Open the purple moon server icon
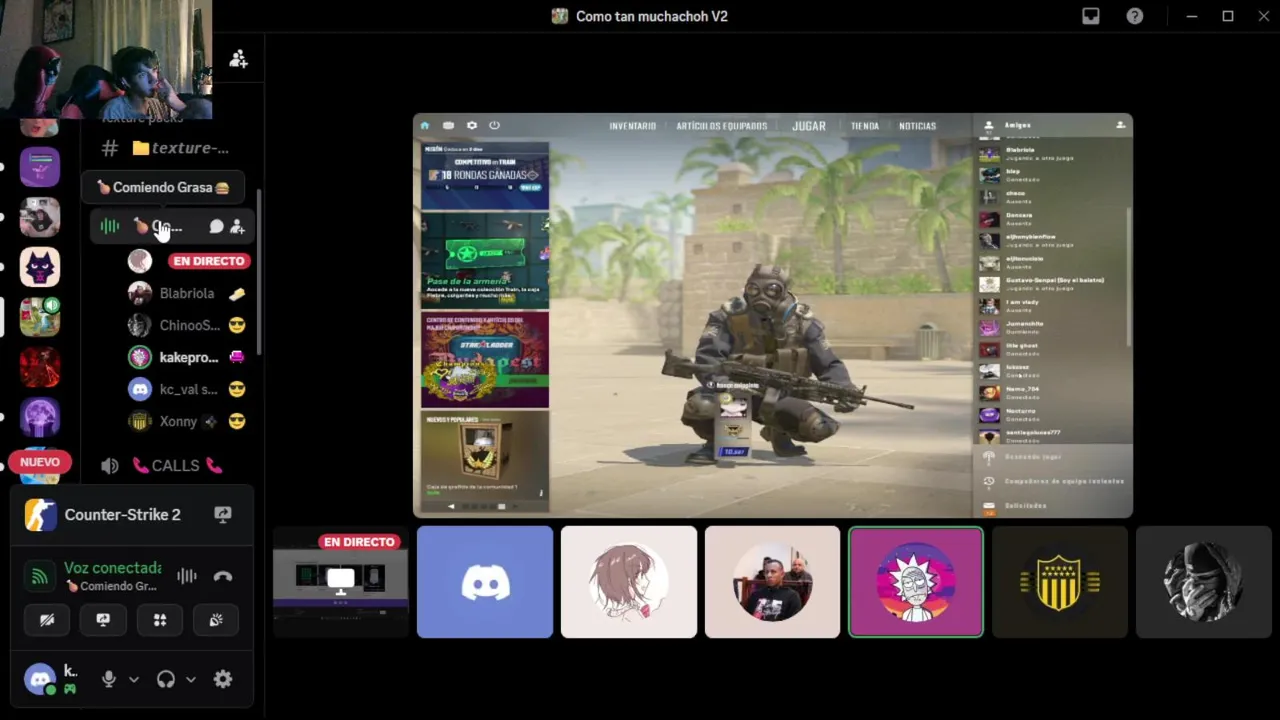 coord(40,417)
